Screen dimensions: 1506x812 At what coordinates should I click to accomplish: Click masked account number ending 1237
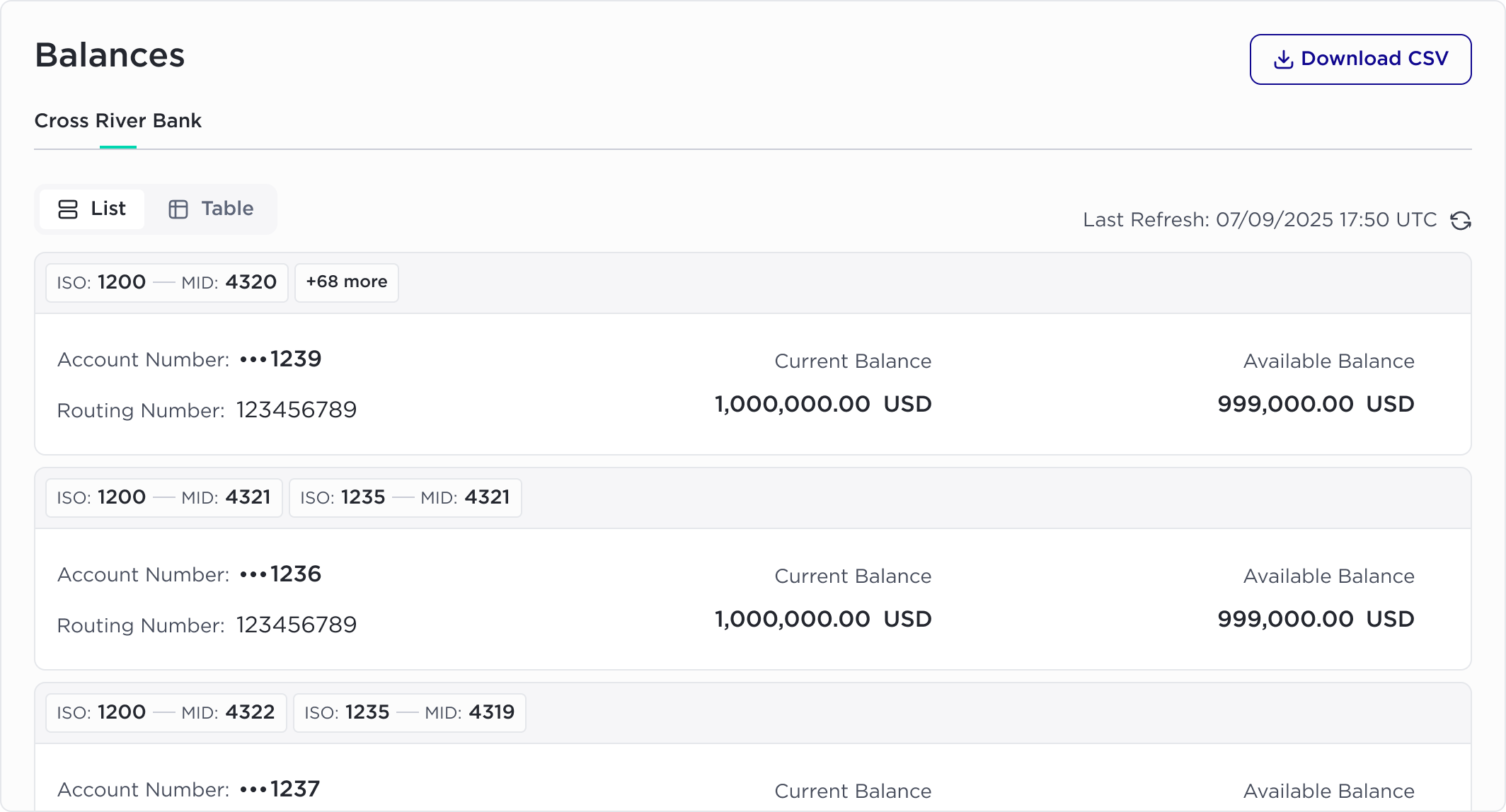pos(280,789)
